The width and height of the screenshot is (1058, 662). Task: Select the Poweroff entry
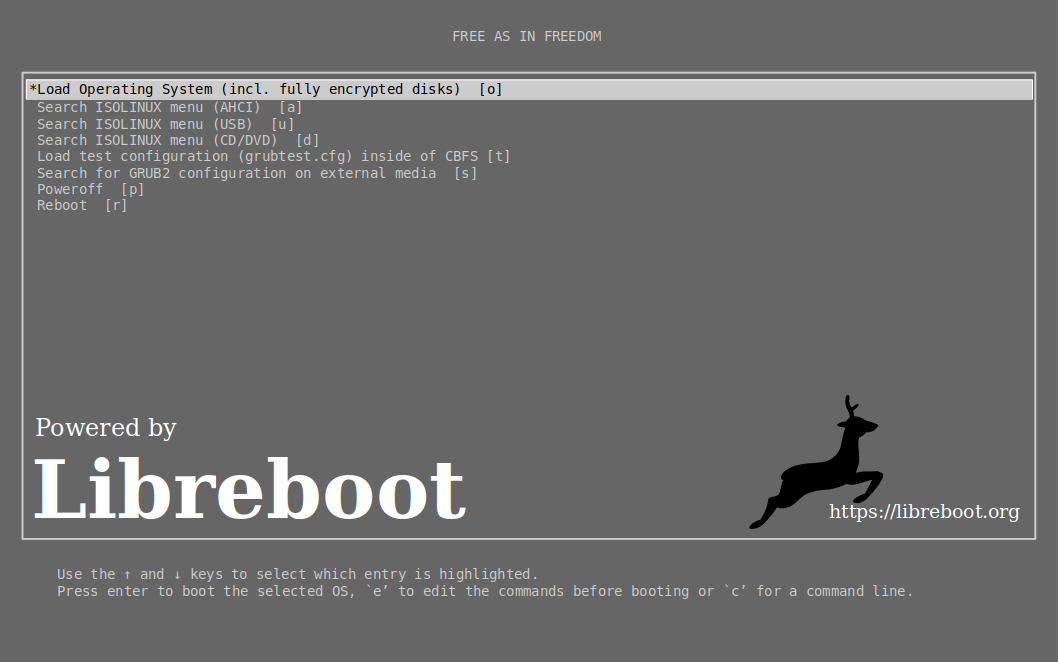pos(90,190)
